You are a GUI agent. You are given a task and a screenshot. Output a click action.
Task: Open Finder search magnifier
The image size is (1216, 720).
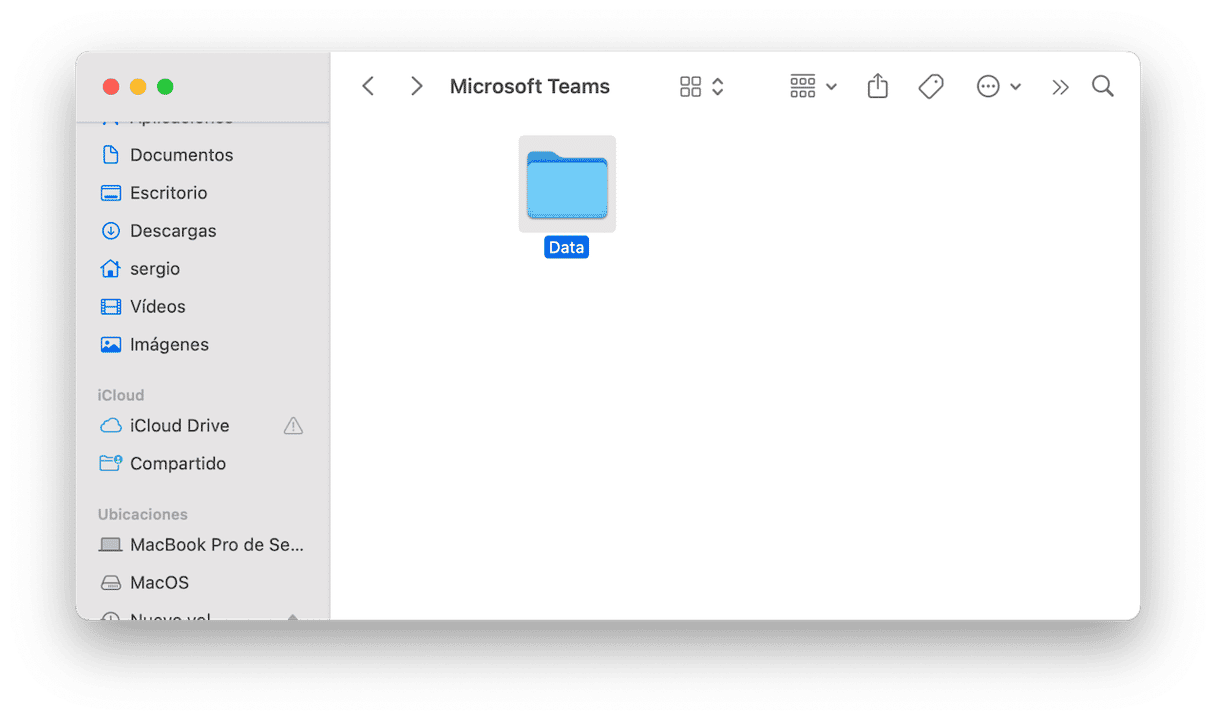click(1103, 86)
